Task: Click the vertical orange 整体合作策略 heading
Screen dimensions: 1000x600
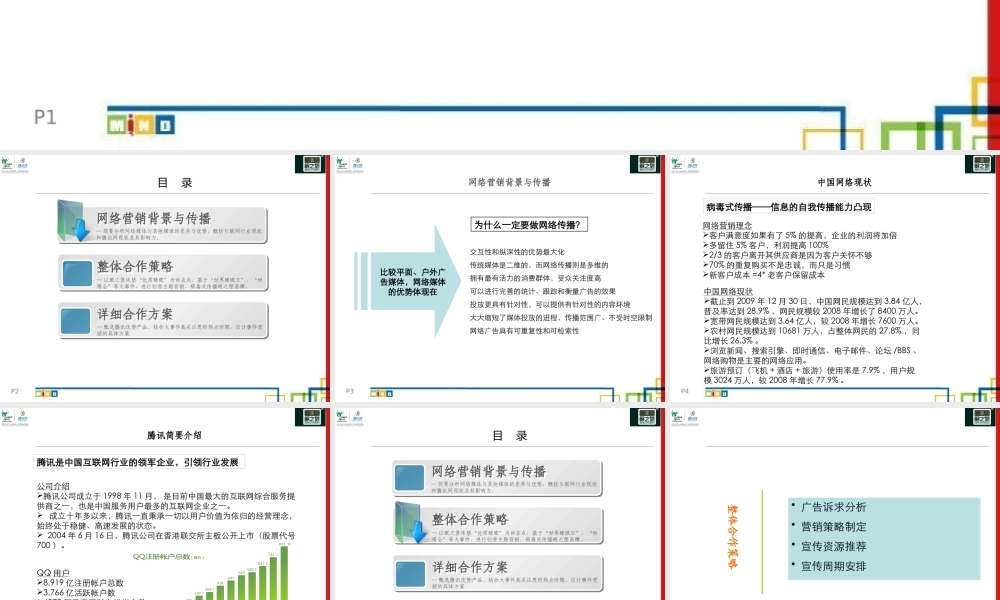Action: tap(733, 537)
